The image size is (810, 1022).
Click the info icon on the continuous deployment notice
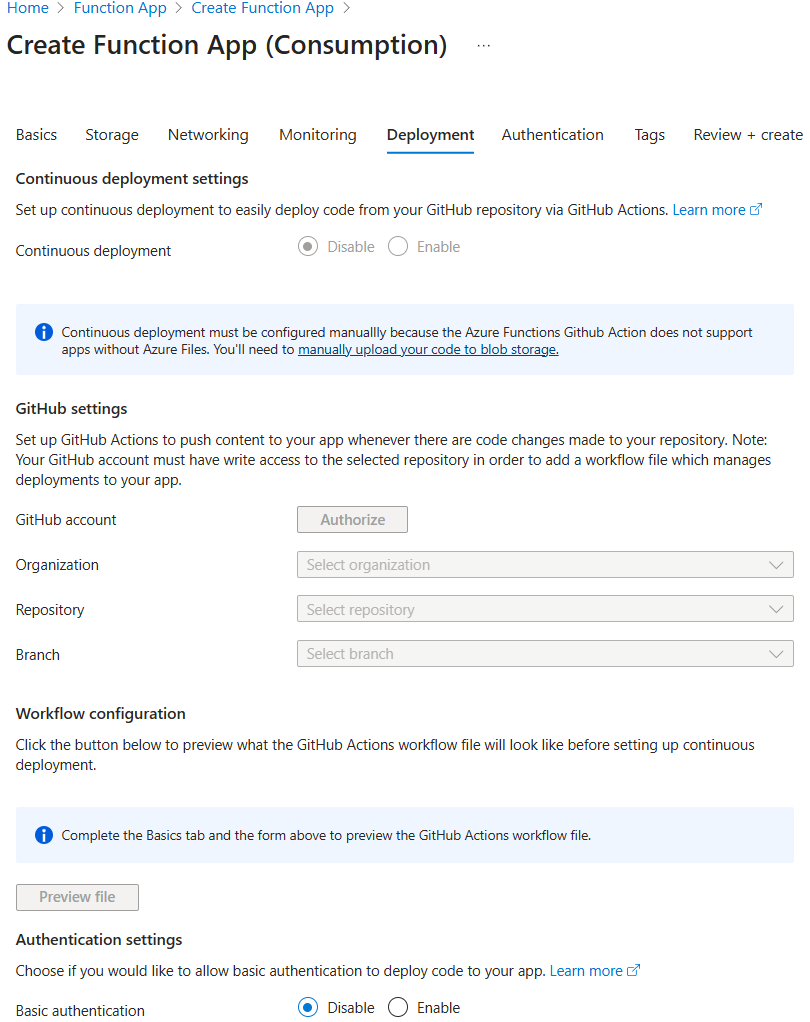pos(42,333)
